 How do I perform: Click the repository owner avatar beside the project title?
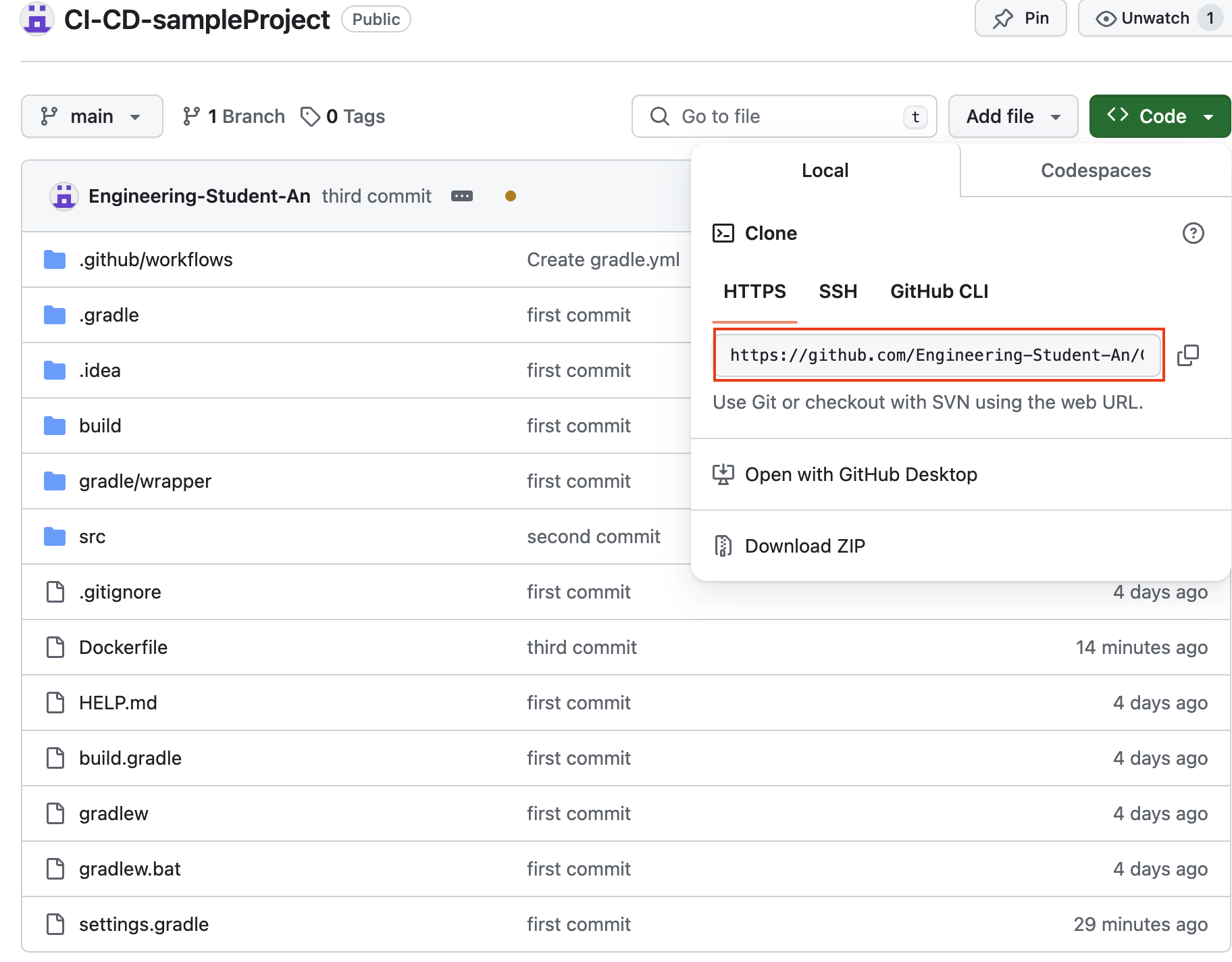(37, 19)
